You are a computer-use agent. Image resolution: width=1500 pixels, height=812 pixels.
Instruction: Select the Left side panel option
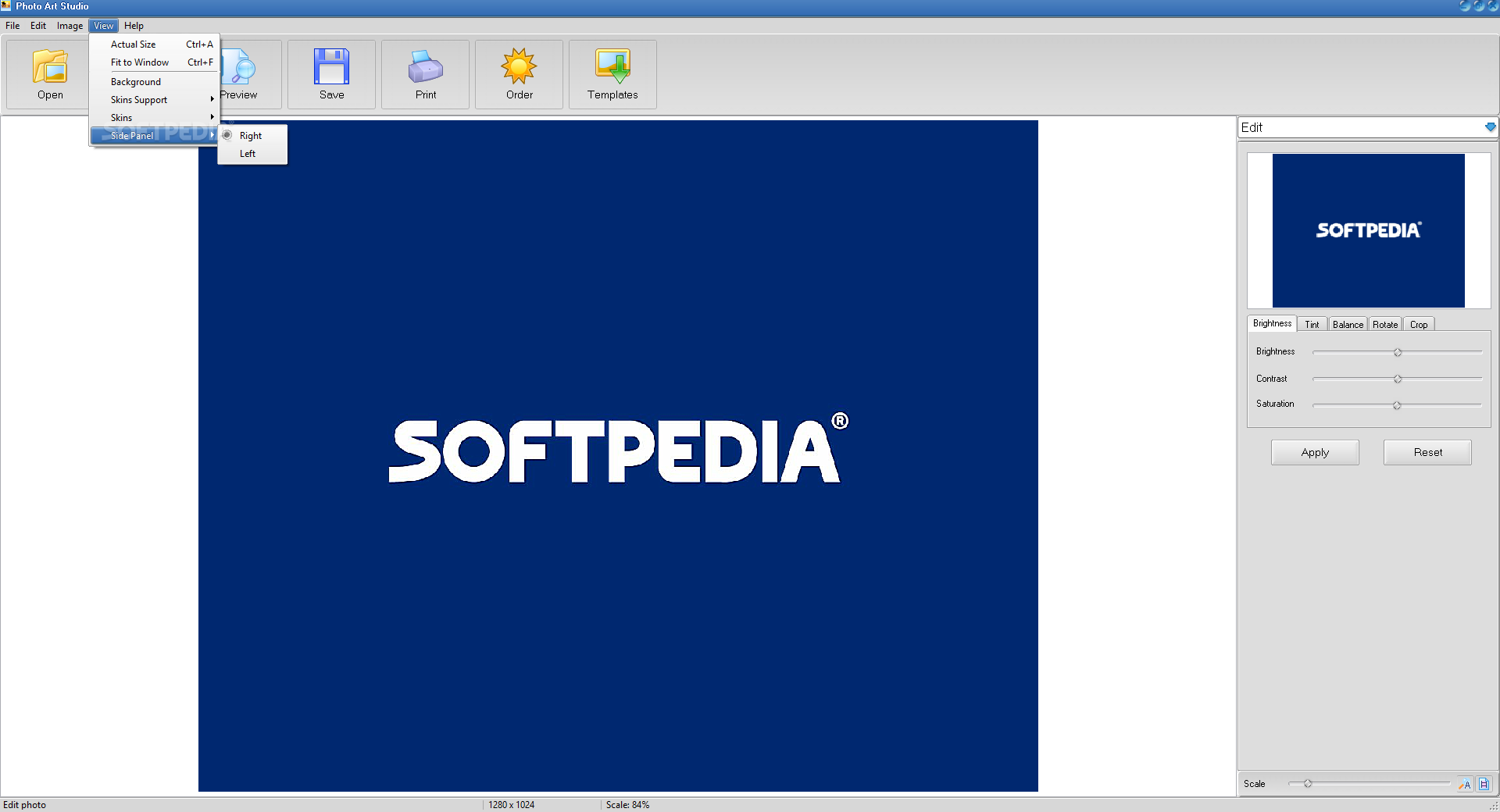tap(252, 154)
